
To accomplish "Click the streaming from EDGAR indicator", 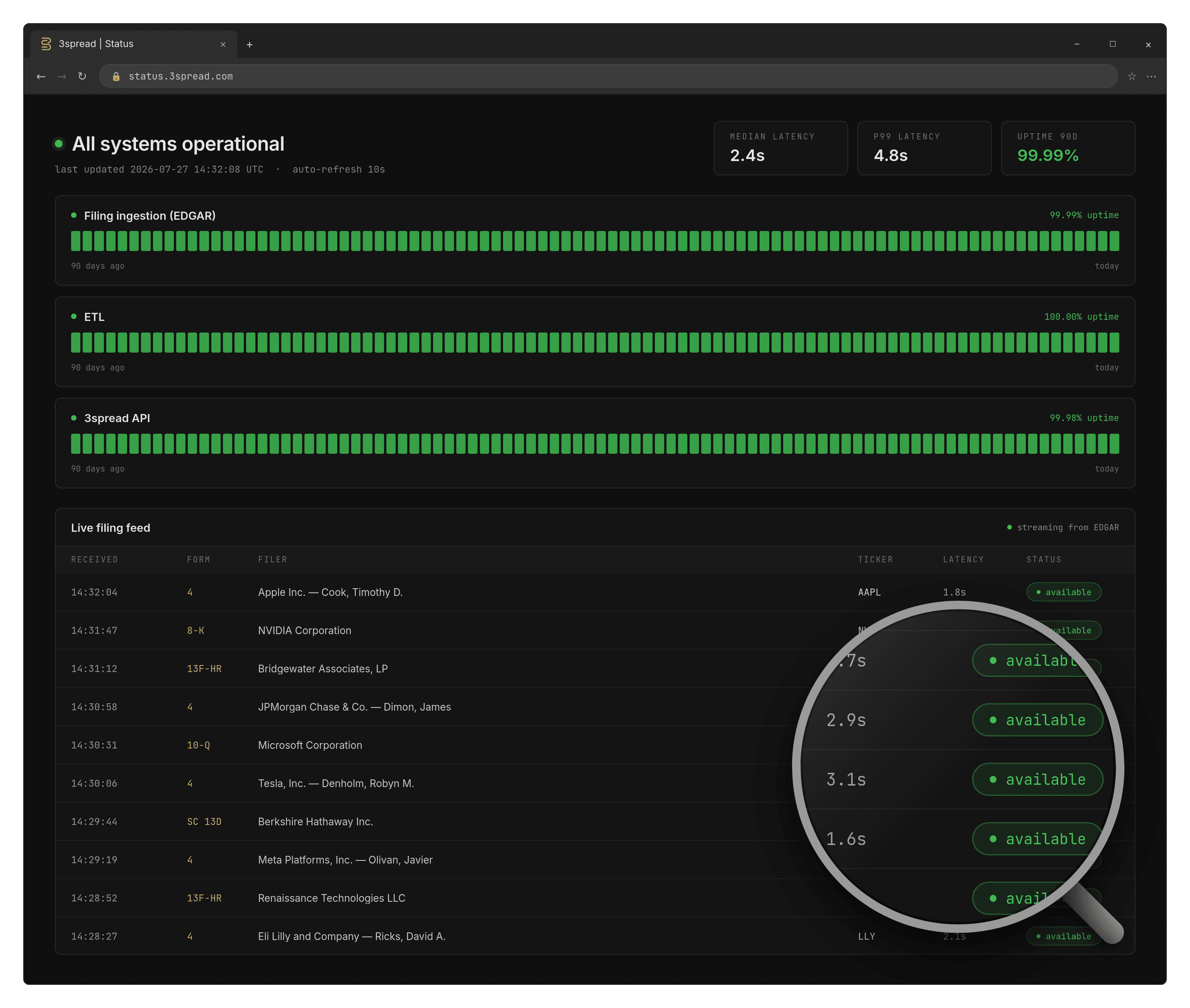I will tap(1062, 528).
